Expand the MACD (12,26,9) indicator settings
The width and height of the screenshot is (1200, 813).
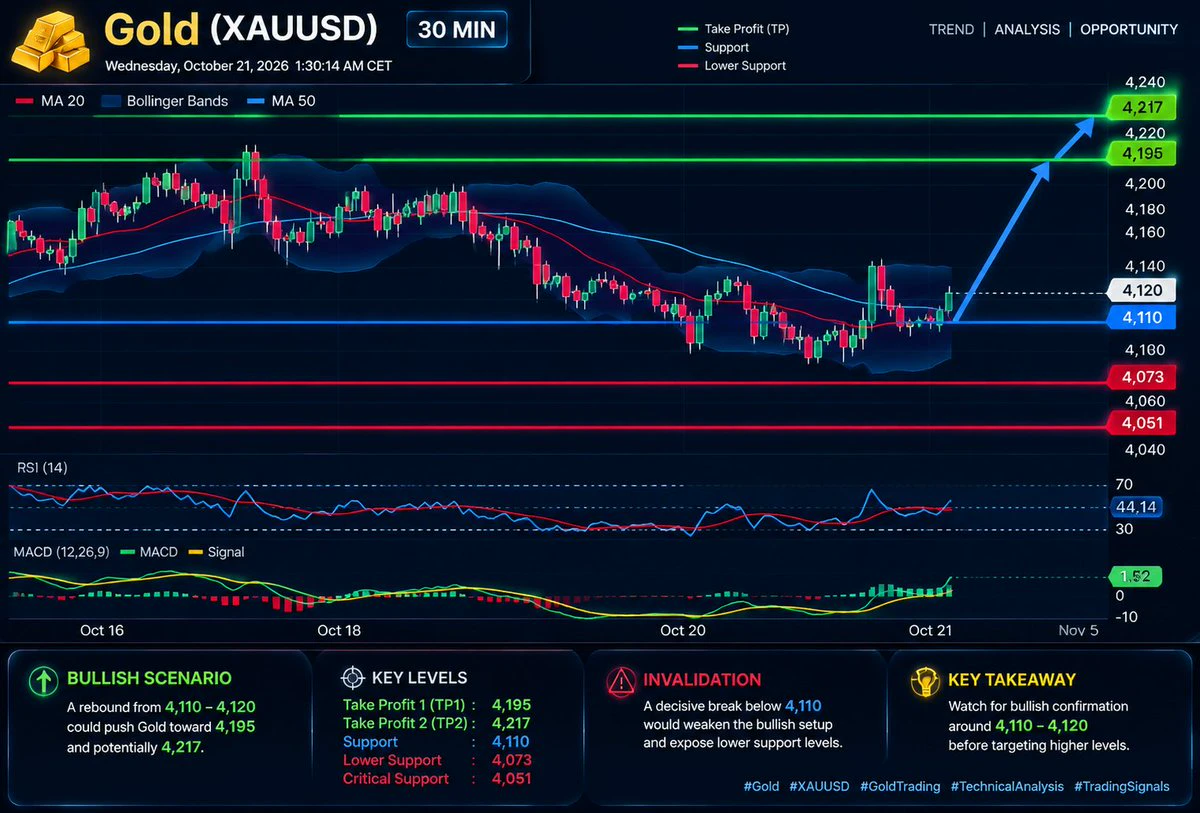(x=66, y=551)
